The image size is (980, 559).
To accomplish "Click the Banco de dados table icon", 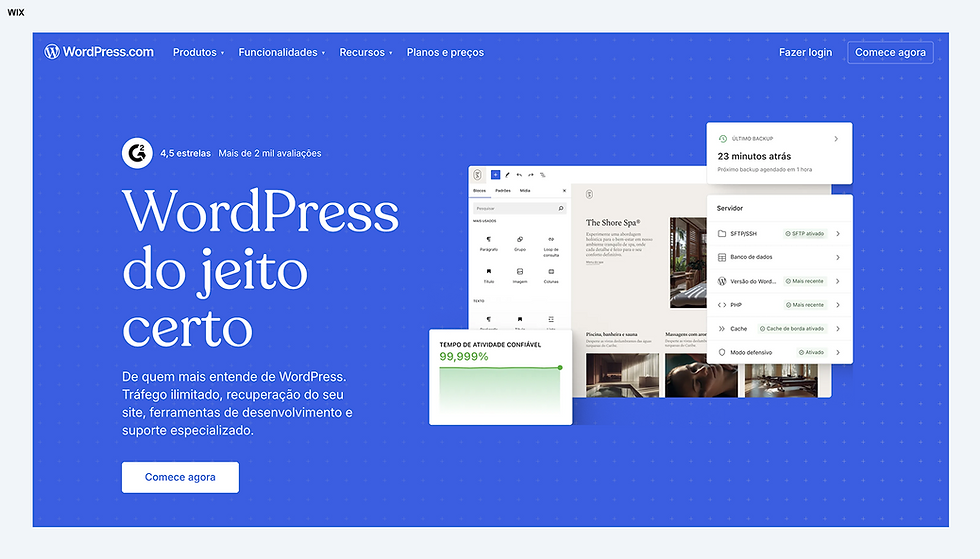I will pos(722,257).
